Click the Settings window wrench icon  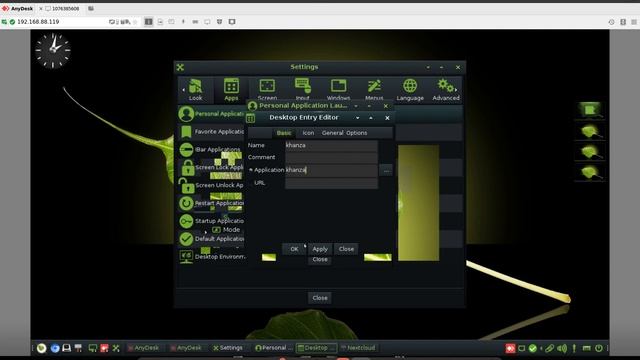point(180,67)
